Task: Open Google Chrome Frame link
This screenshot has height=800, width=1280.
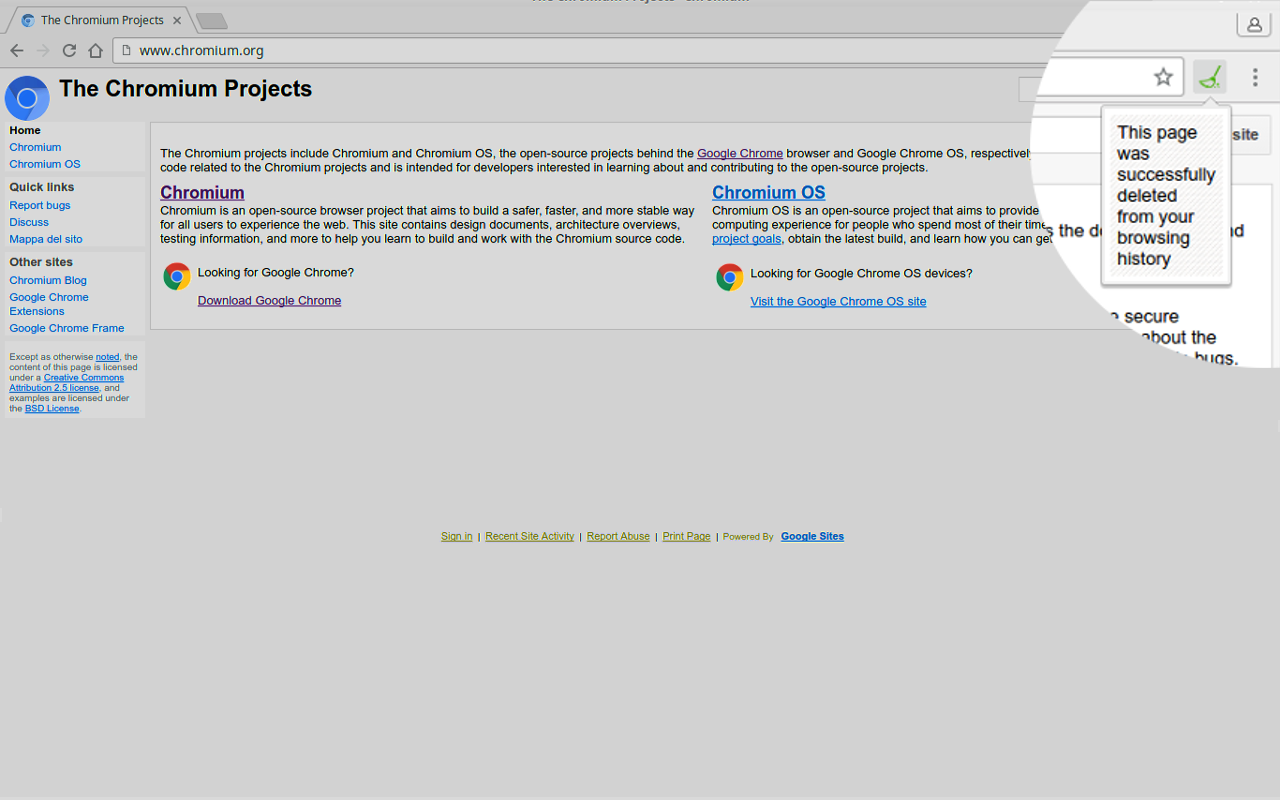Action: pos(67,328)
